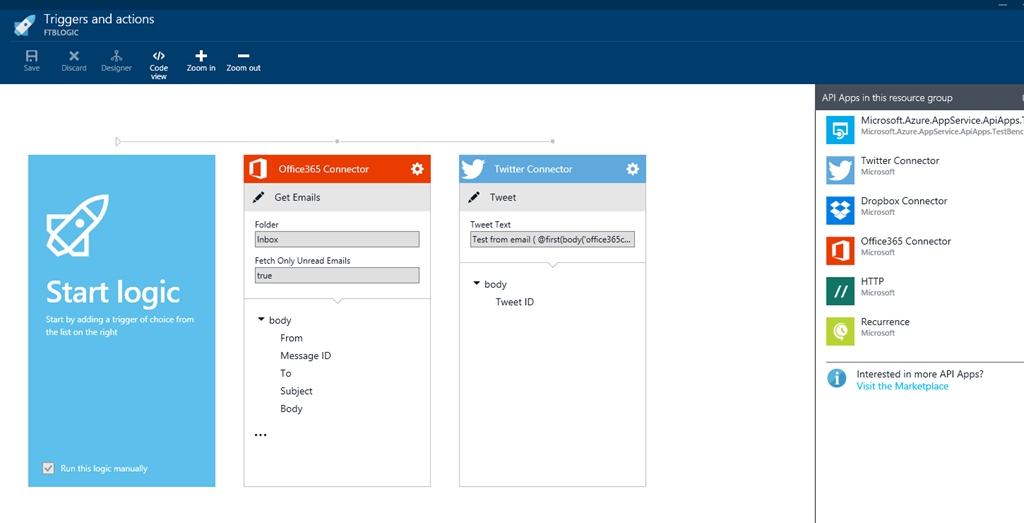Select the HTTP icon in API Apps list

[840, 291]
